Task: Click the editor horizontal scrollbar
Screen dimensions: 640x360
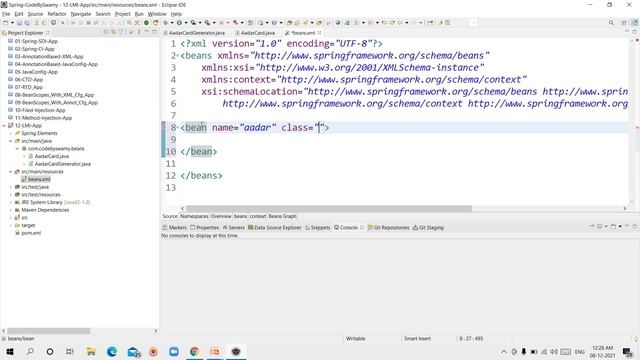Action: (x=329, y=209)
